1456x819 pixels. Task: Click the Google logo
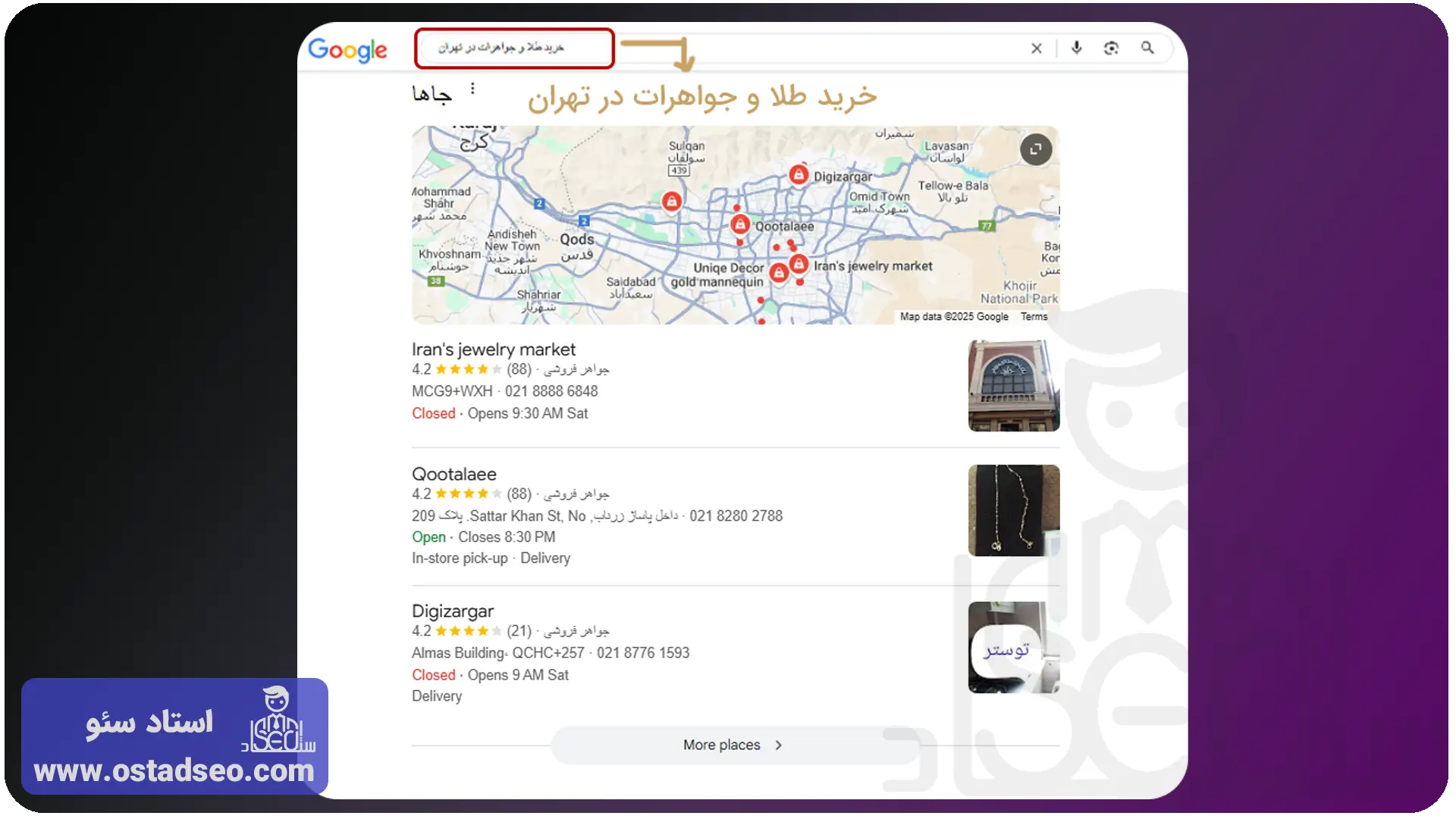tap(347, 50)
